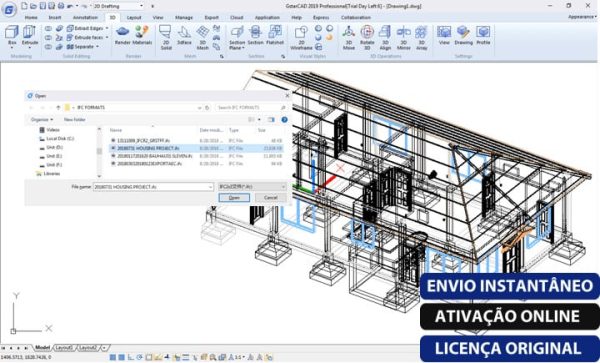Select the HOUSING PROJECT file in the list

[196, 148]
